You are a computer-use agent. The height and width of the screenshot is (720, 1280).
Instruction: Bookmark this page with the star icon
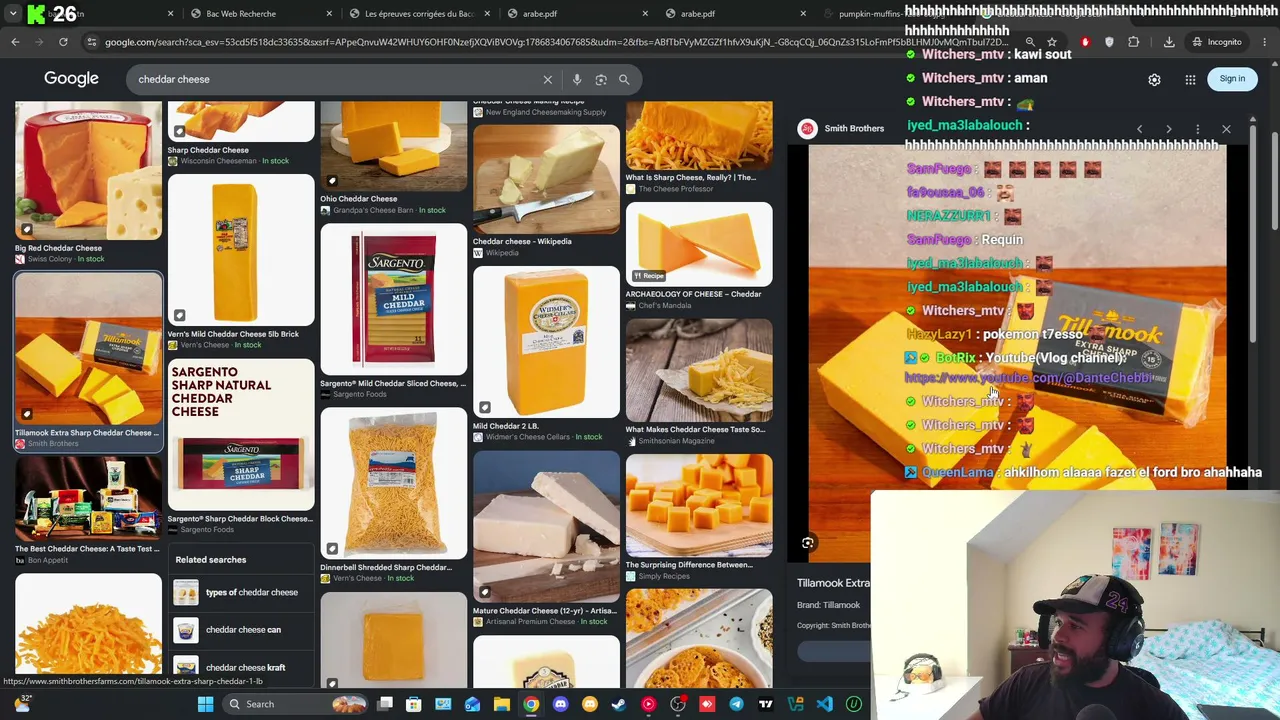click(1052, 42)
